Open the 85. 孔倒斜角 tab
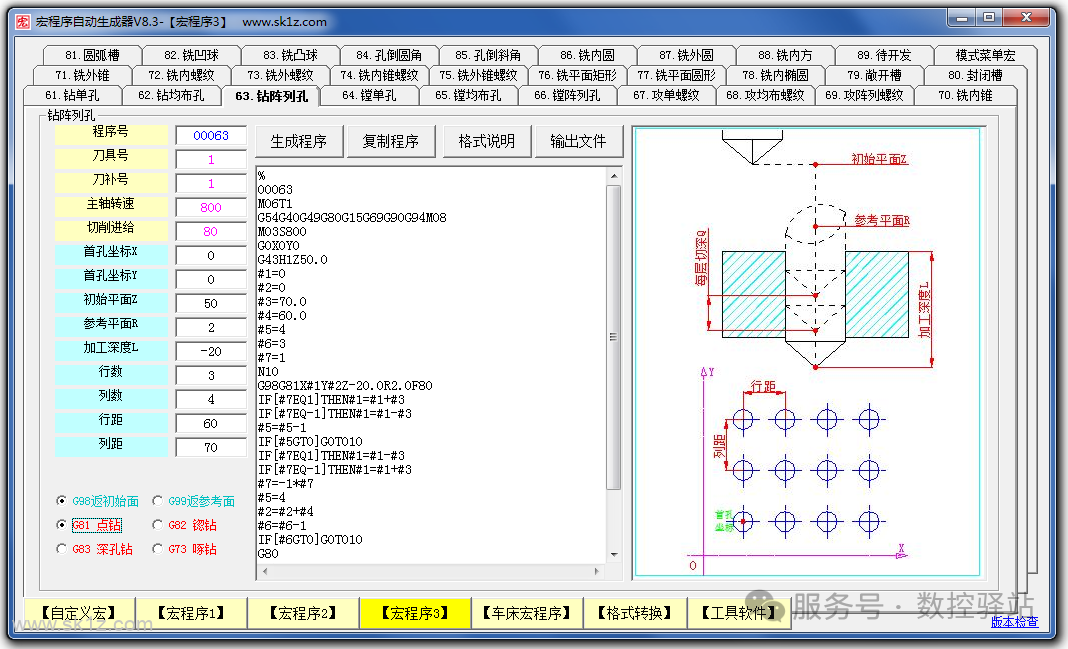Image resolution: width=1068 pixels, height=649 pixels. 488,55
